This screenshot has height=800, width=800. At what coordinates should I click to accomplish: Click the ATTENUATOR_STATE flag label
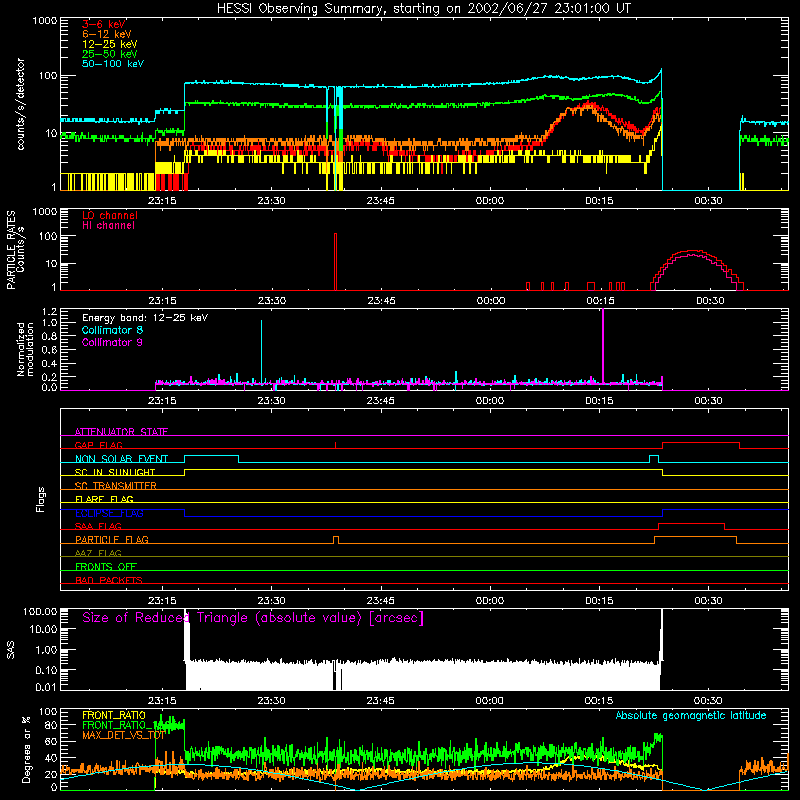coord(121,432)
